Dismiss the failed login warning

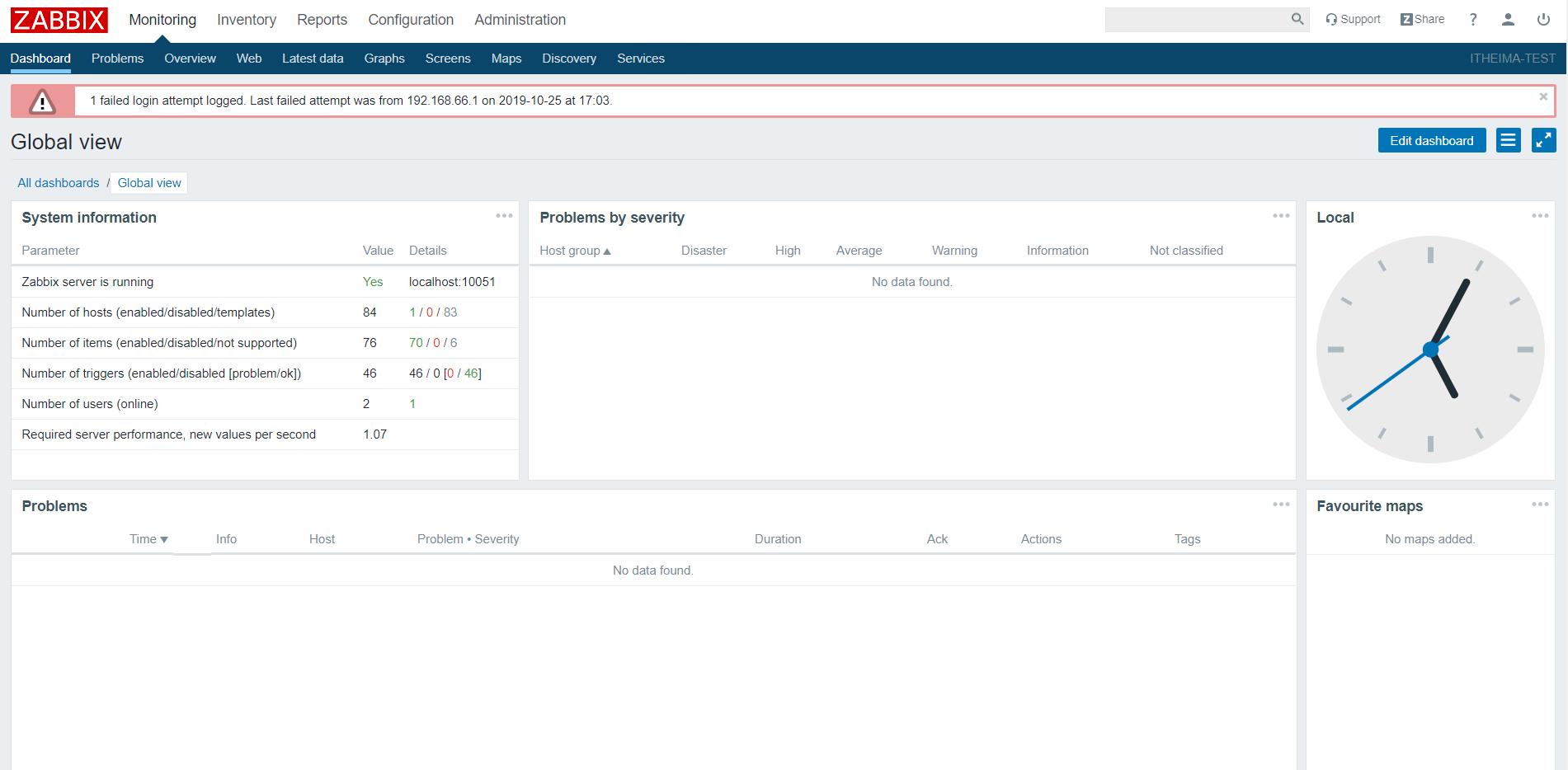[1543, 96]
